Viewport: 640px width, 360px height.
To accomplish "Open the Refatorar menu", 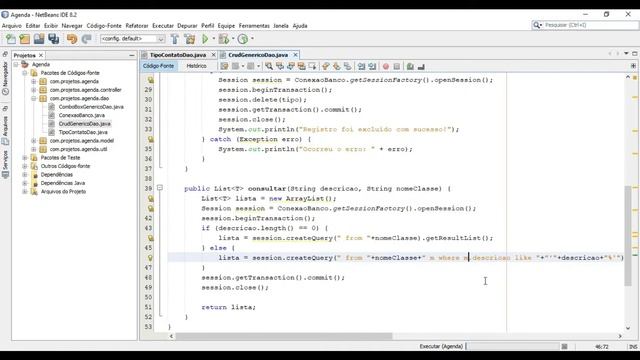I will point(137,26).
